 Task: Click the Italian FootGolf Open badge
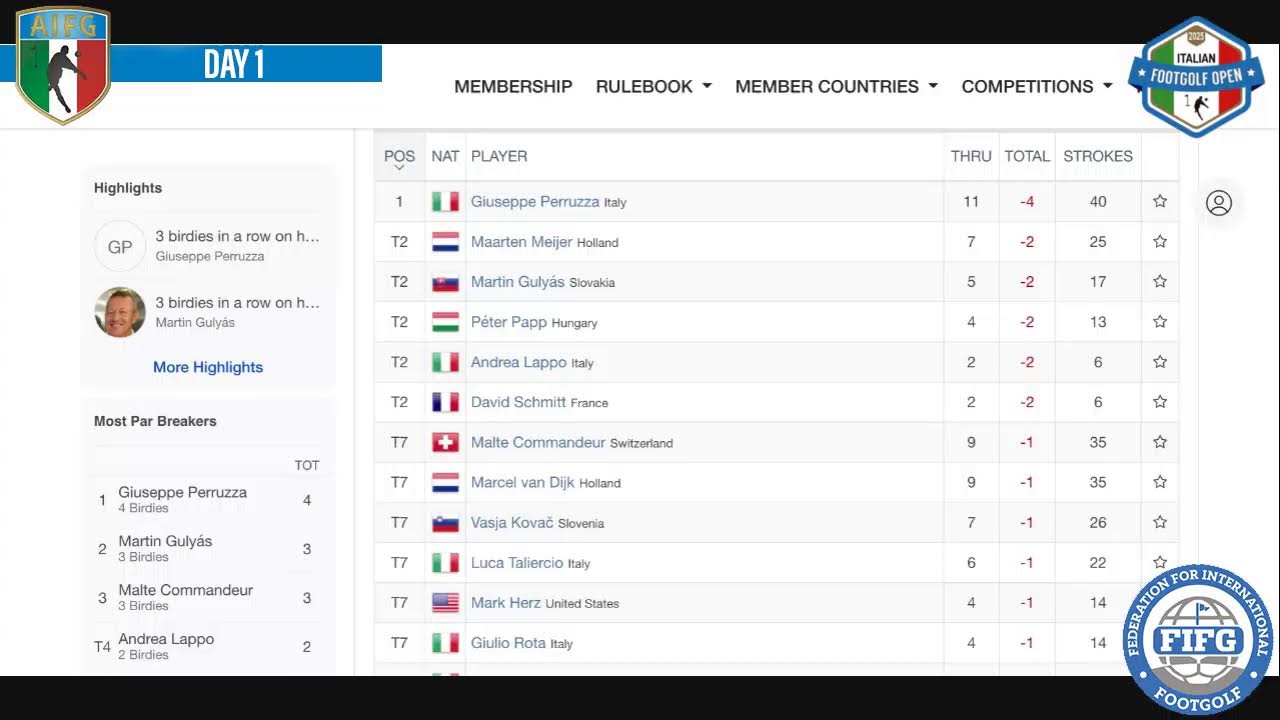[1196, 76]
